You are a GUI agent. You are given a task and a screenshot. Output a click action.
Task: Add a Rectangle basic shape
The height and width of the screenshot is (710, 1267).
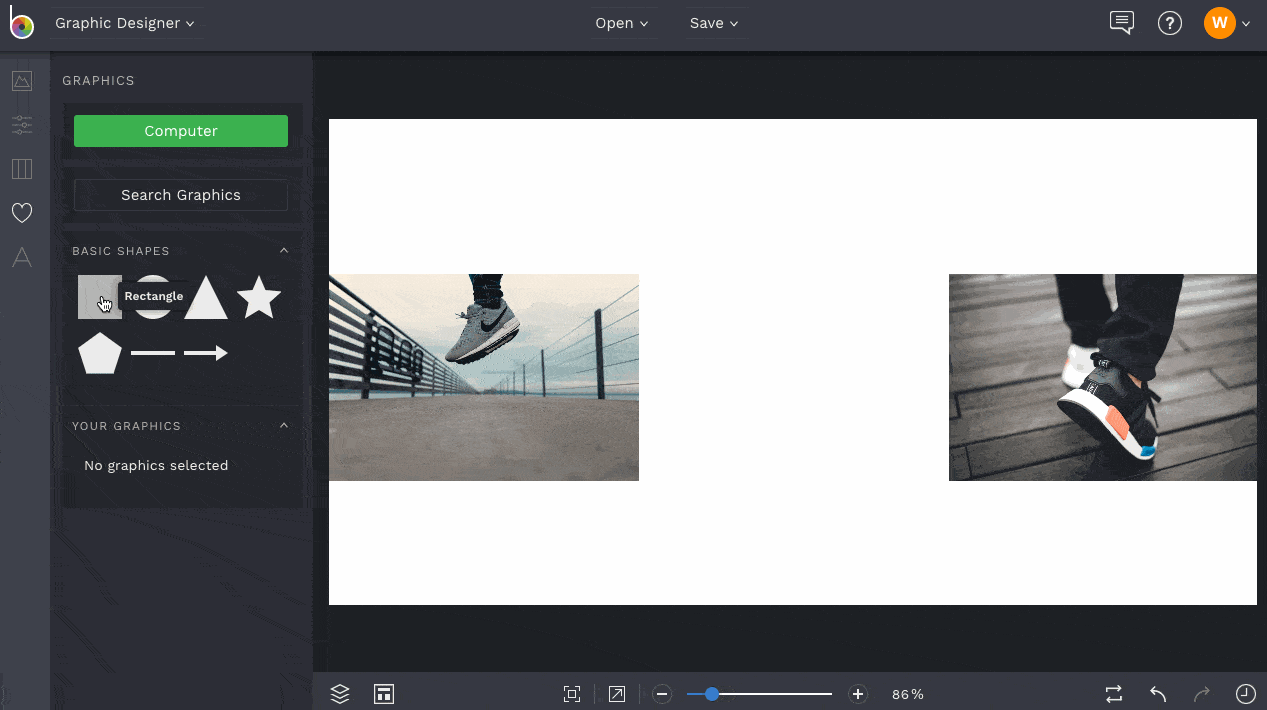coord(100,297)
